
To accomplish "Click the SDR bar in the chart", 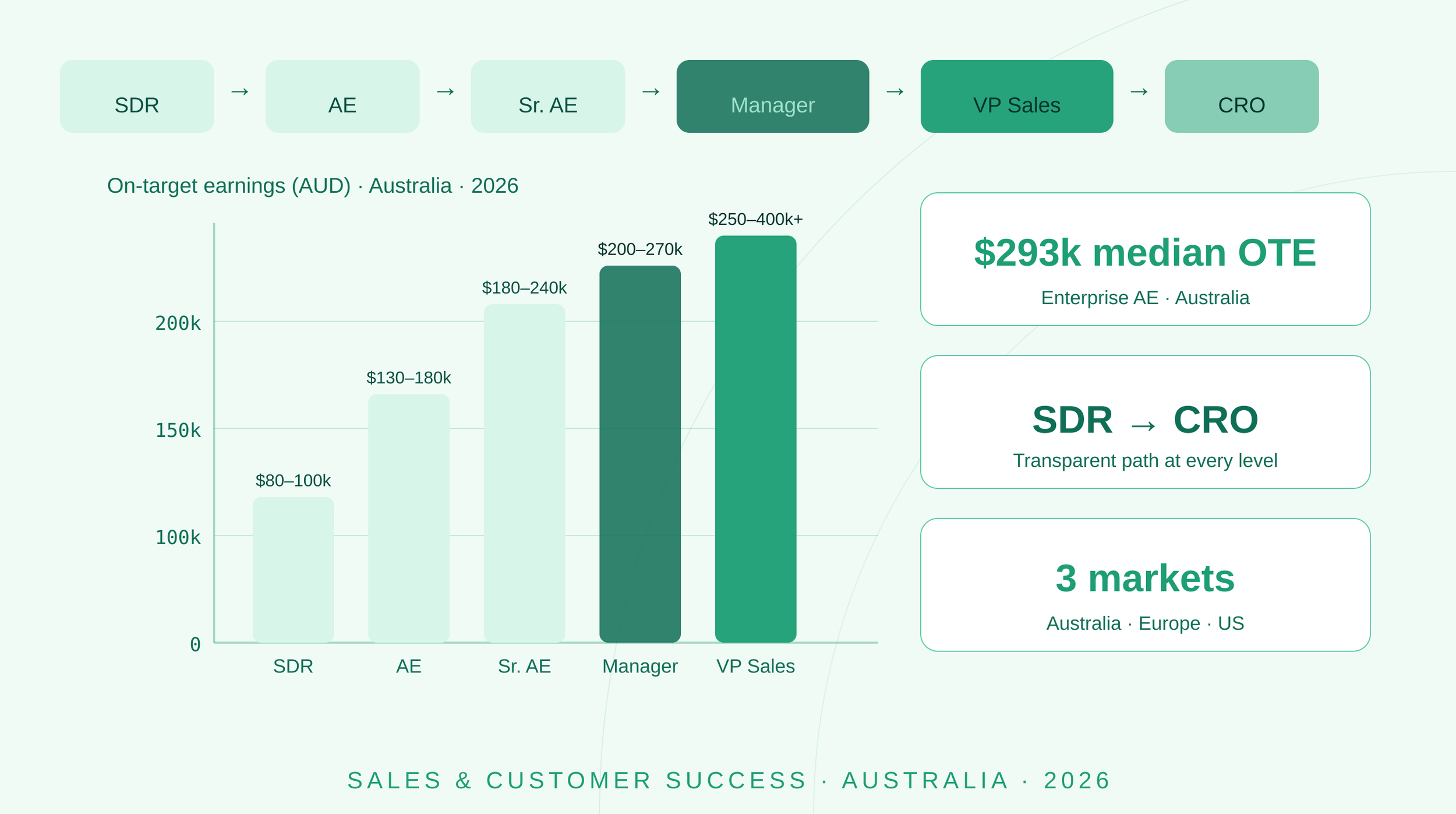I will pyautogui.click(x=293, y=569).
